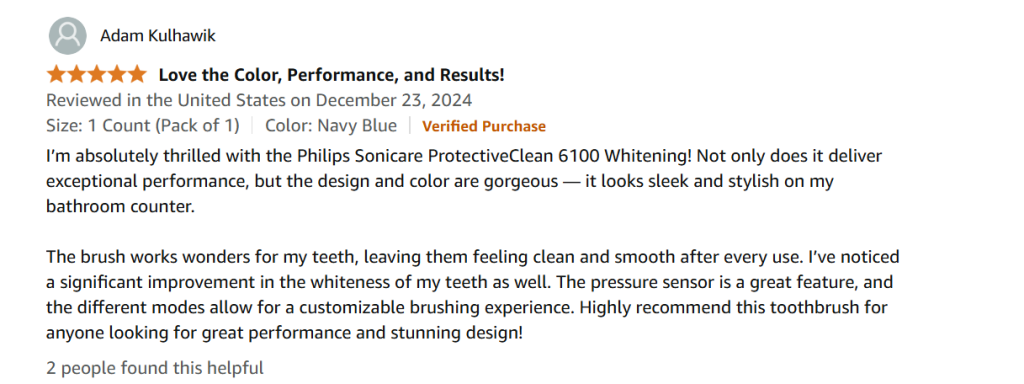Screen dimensions: 1024x384
Task: Click the words "bathroom counter." in the review
Action: pos(121,206)
